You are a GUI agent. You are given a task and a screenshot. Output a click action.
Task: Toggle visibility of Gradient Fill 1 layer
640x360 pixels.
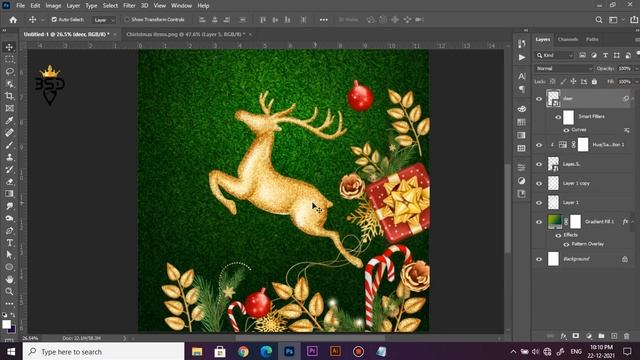[x=539, y=222]
